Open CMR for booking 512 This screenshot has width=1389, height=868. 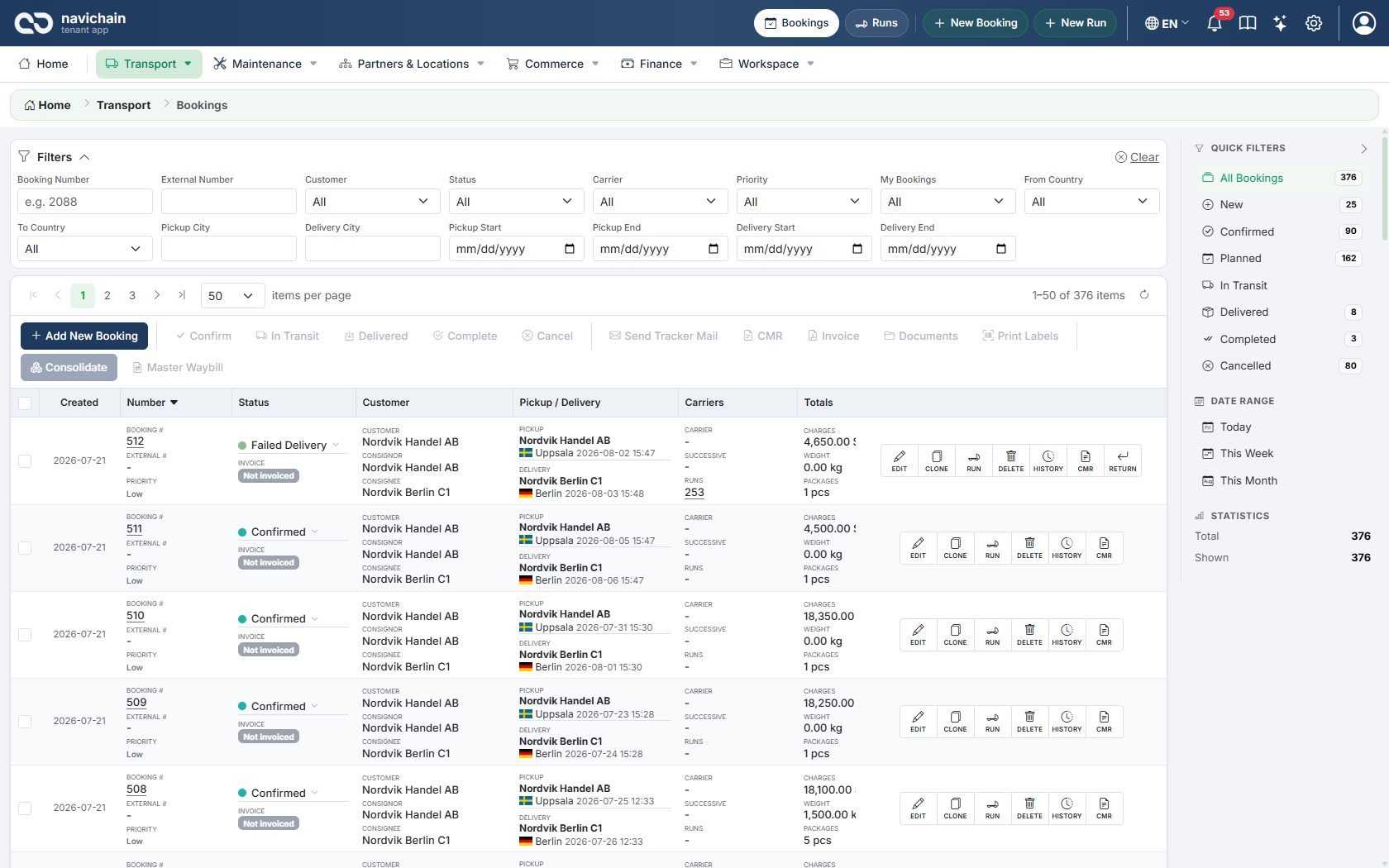(x=1086, y=460)
